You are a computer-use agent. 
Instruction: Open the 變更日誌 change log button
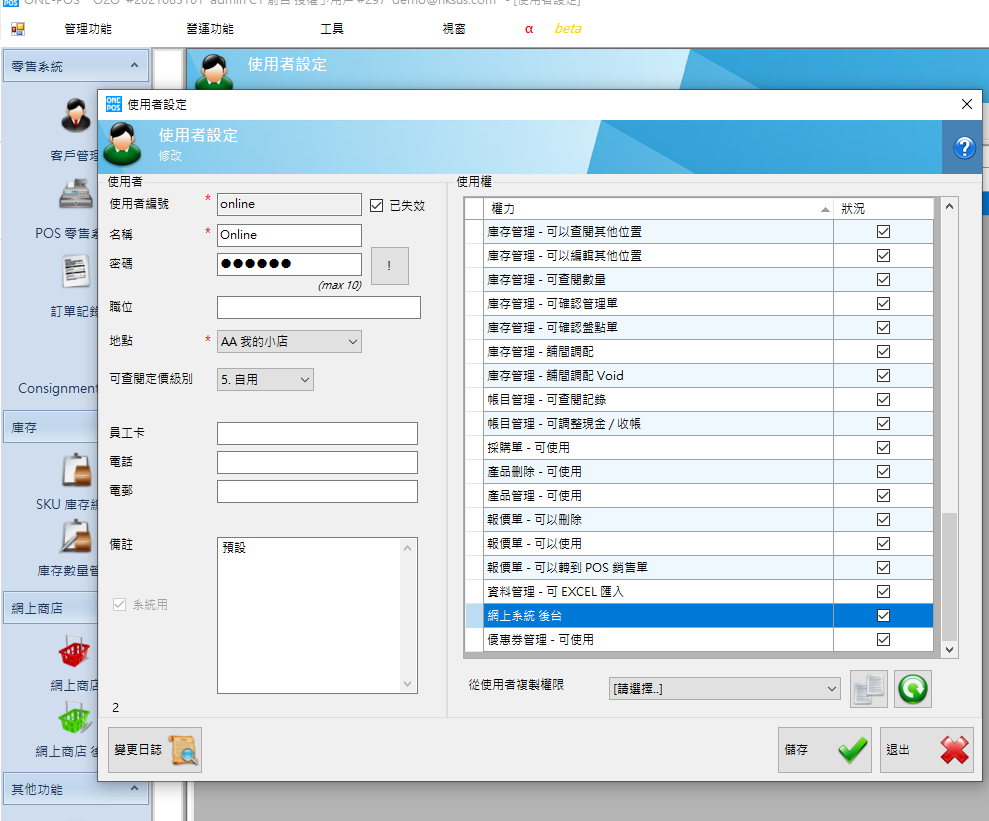click(155, 750)
